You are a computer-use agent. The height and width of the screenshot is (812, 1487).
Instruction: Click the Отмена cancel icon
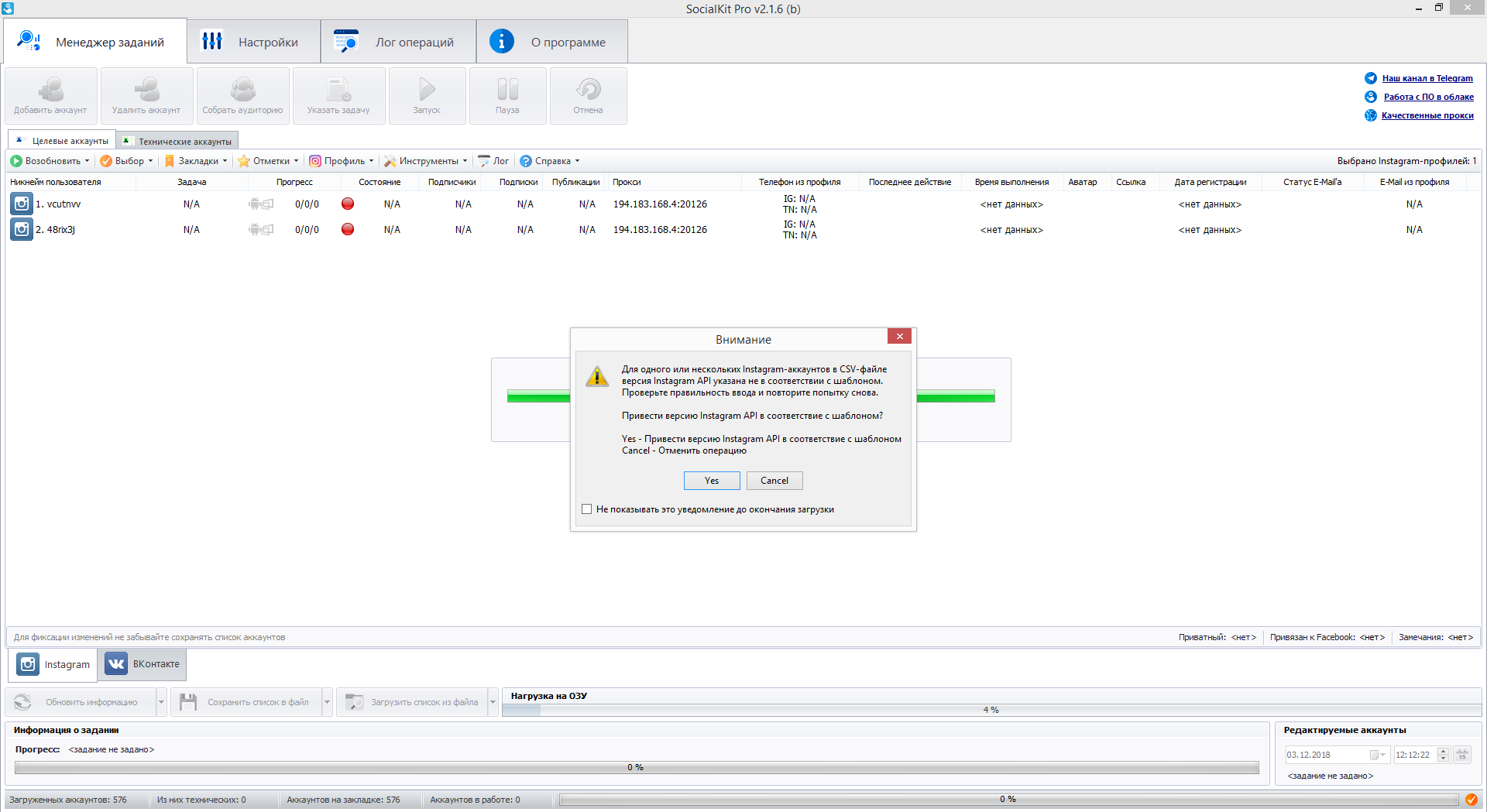coord(589,90)
